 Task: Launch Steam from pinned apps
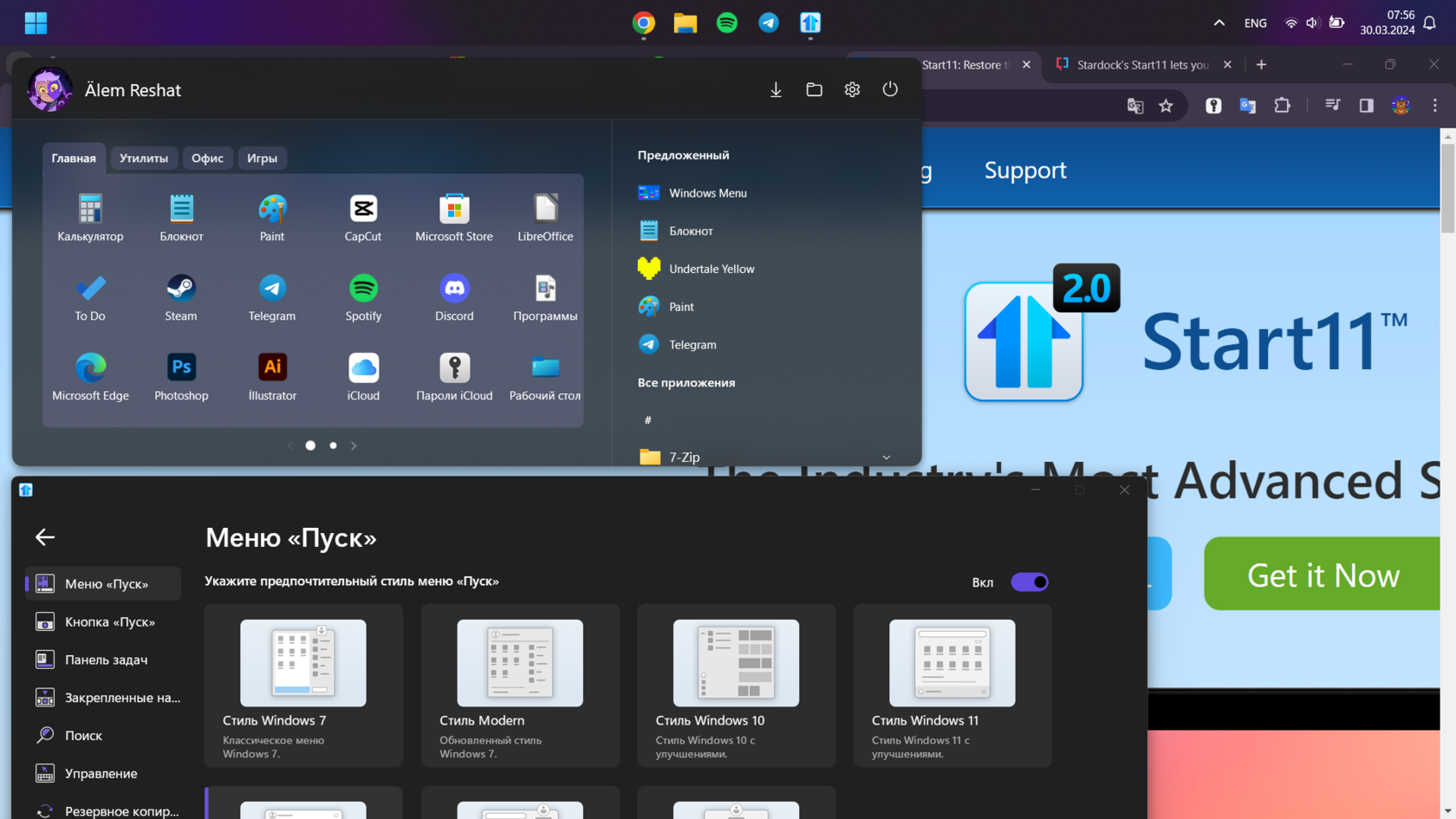(x=181, y=297)
